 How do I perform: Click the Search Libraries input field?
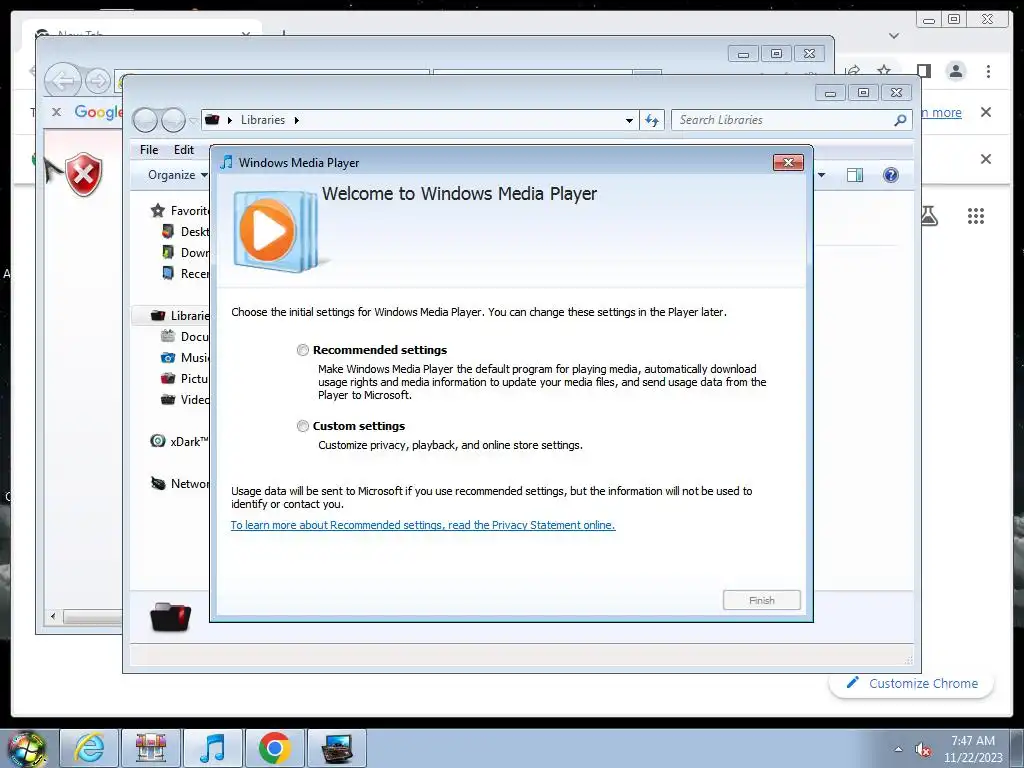tap(782, 120)
